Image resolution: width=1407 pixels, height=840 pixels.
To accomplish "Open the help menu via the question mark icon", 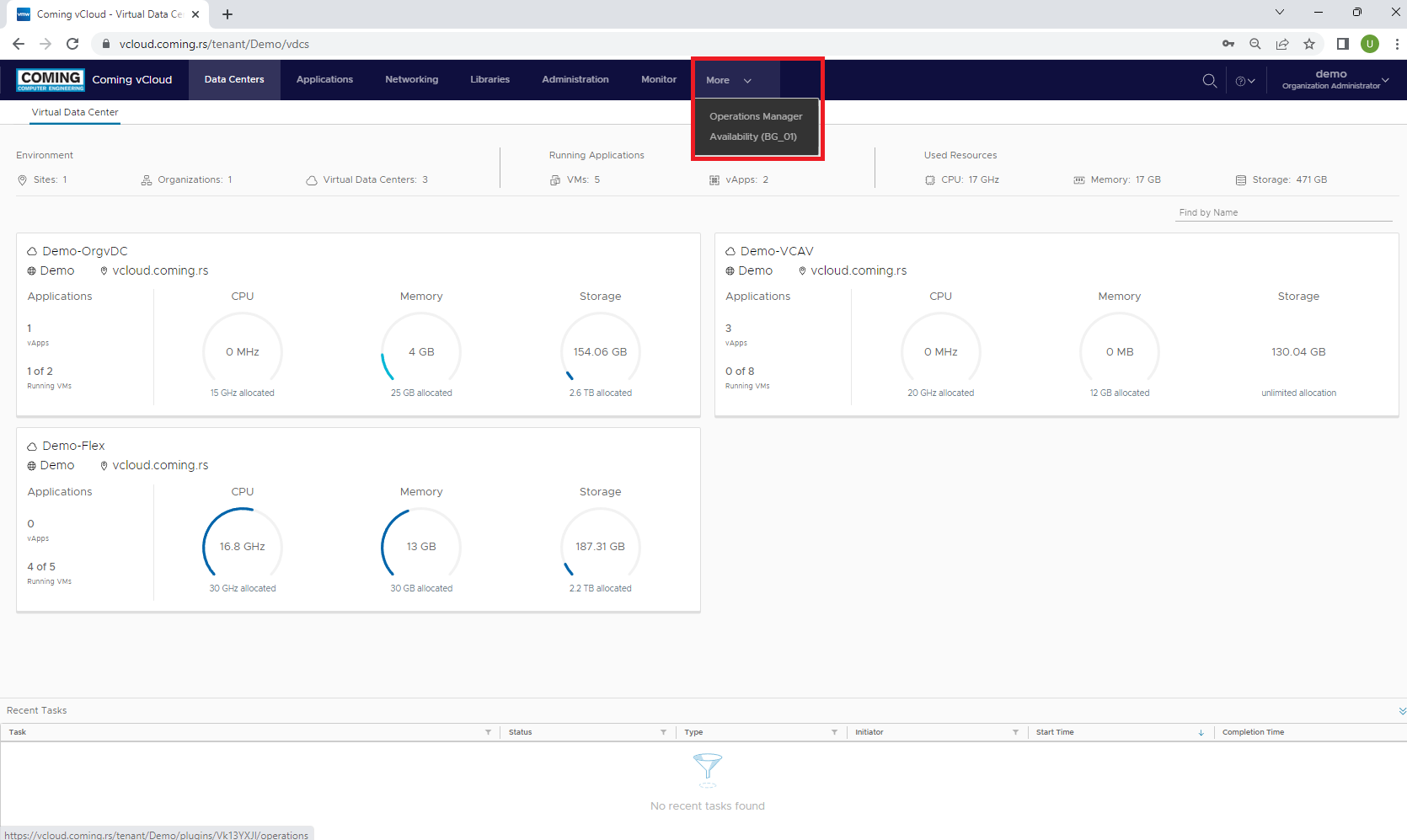I will click(x=1240, y=80).
